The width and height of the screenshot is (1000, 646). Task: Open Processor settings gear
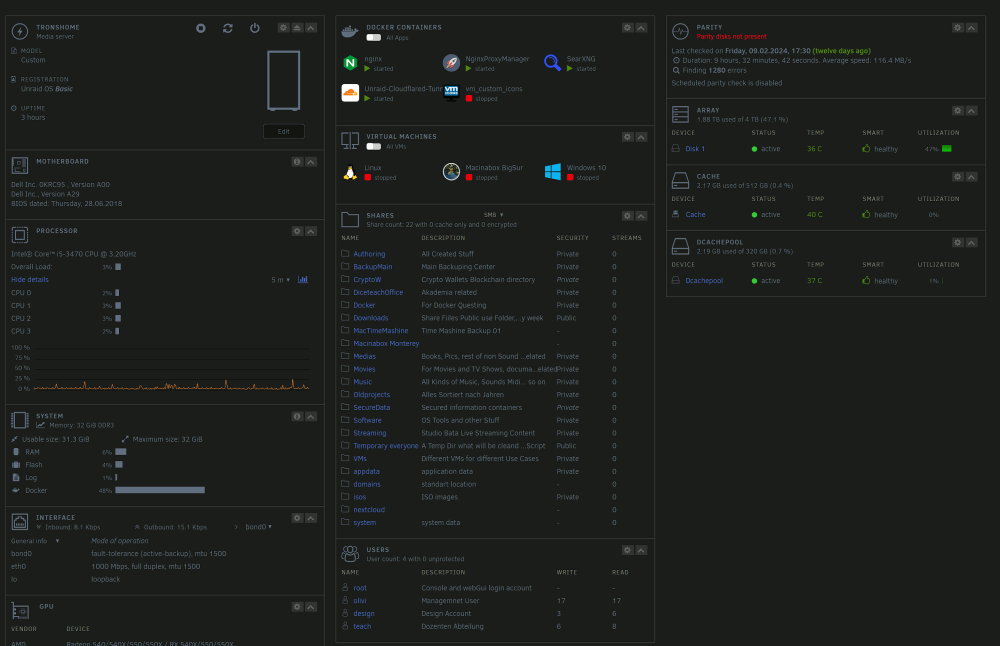tap(297, 231)
